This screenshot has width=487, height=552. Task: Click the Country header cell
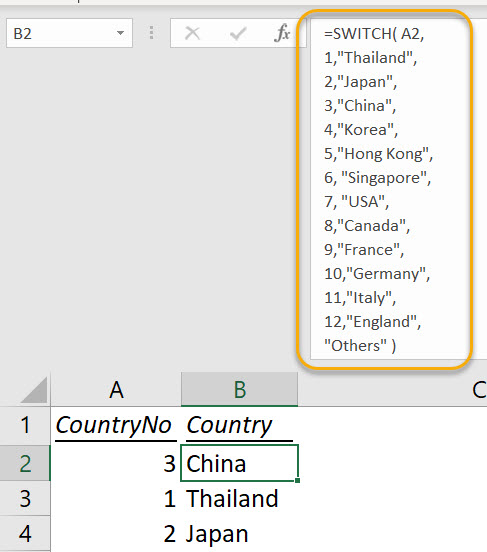[239, 426]
